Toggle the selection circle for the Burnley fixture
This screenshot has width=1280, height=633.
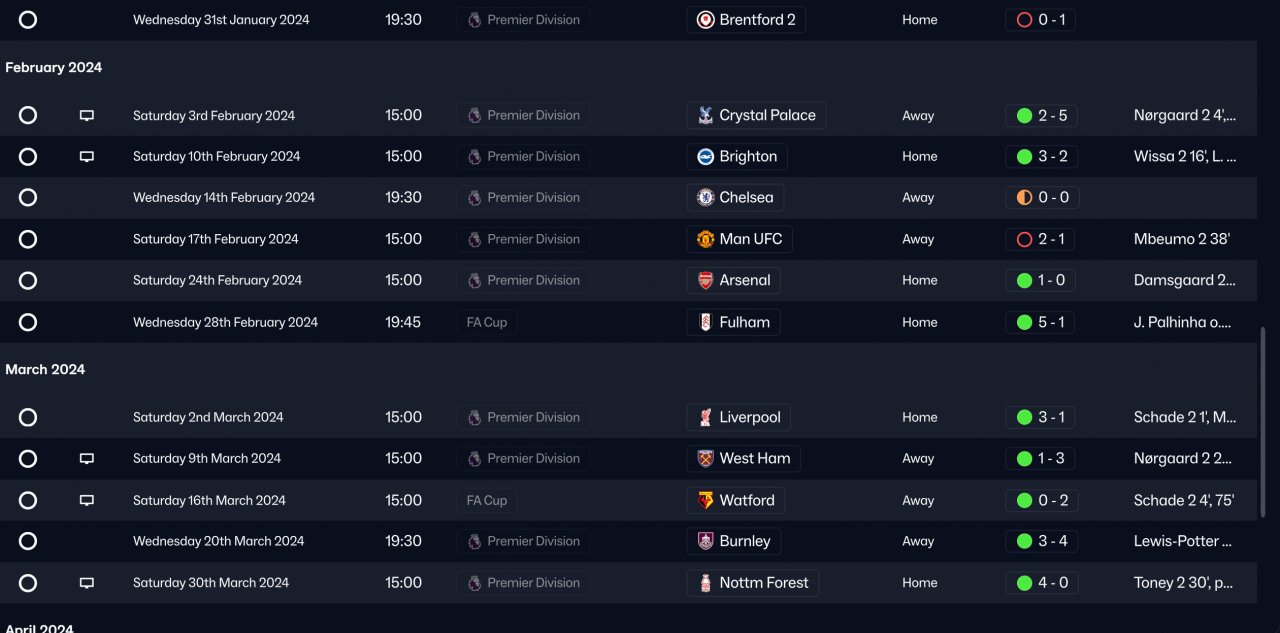[x=28, y=541]
